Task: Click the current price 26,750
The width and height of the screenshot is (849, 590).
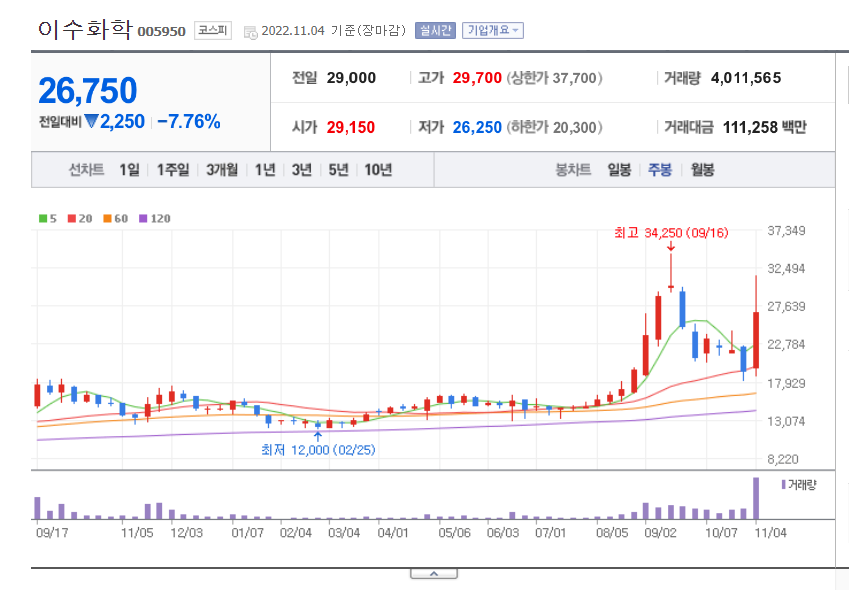Action: tap(88, 90)
